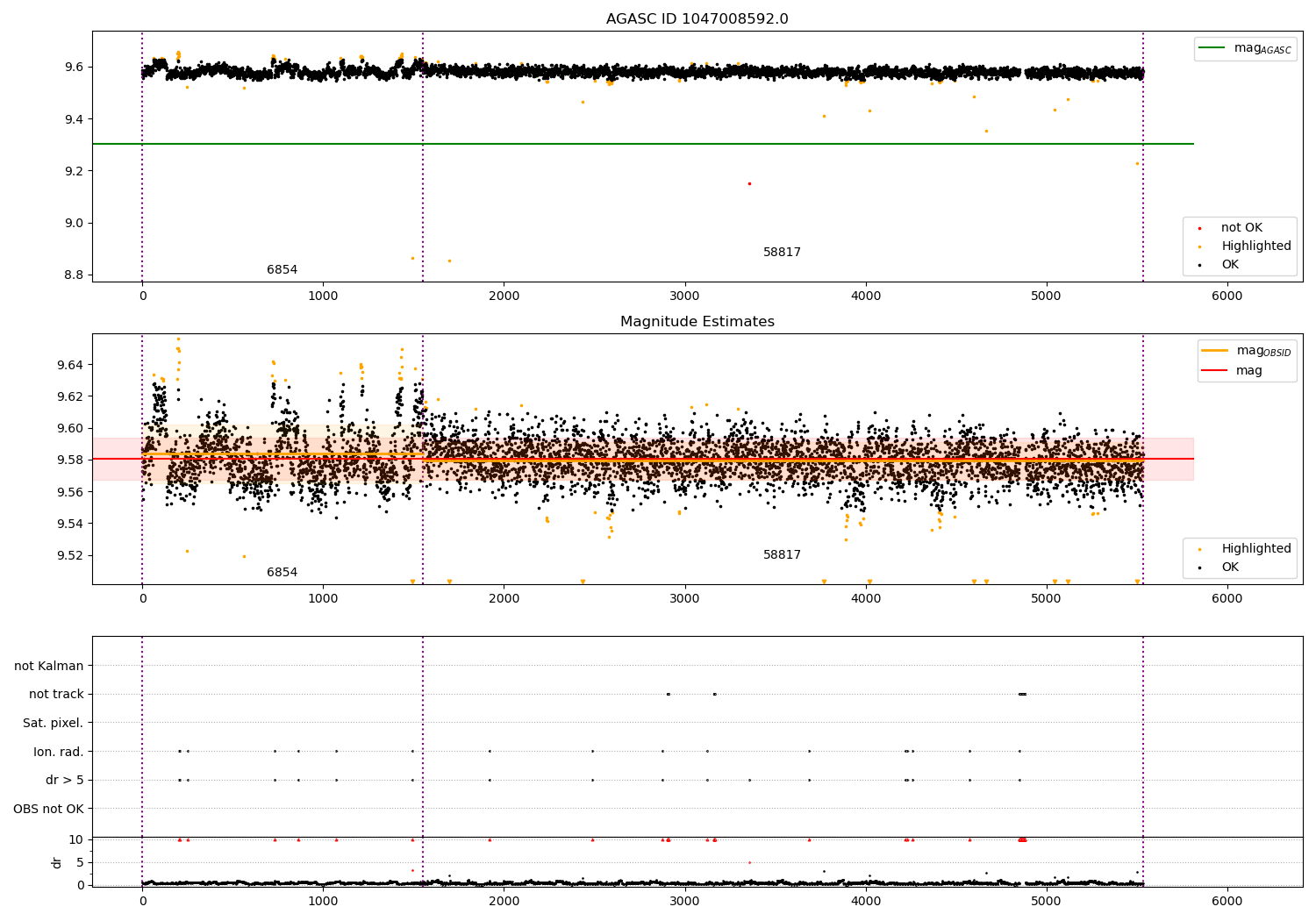Viewport: 1316px width, 921px height.
Task: Select 'Highlighted' legend entry in top plot
Action: click(x=1255, y=246)
